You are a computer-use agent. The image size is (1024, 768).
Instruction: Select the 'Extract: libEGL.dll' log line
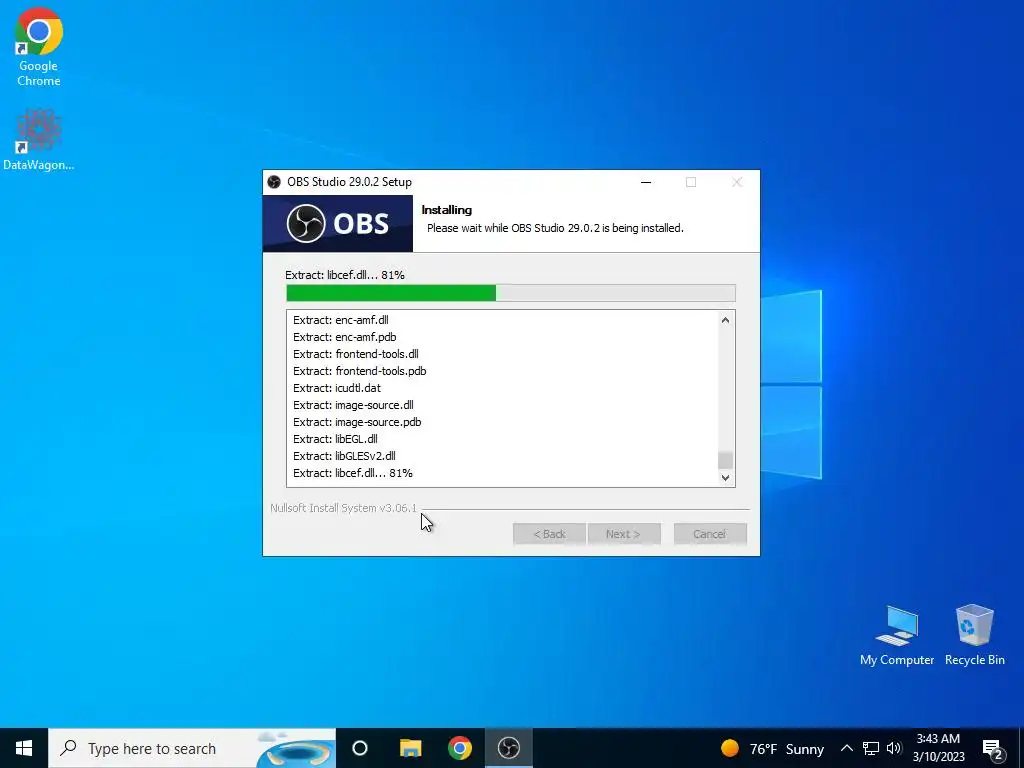point(335,439)
